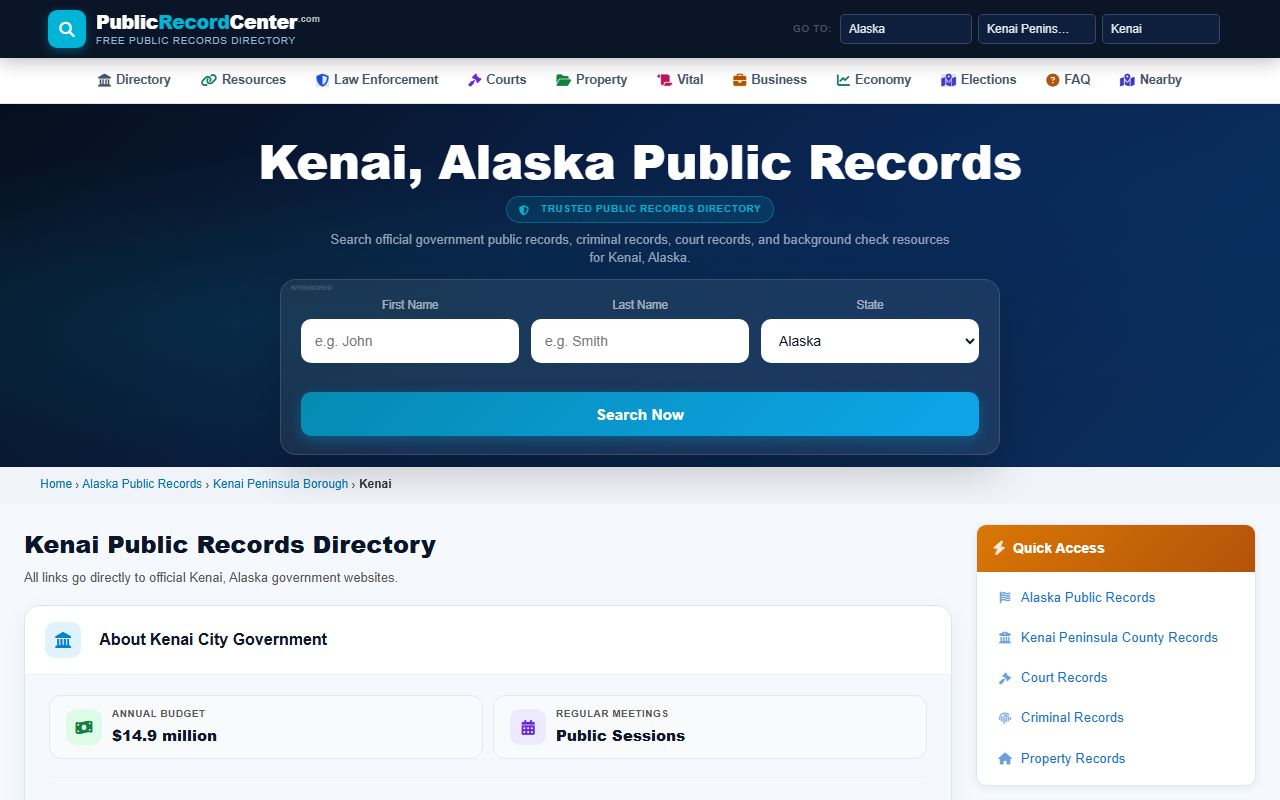Click the Property folder icon

563,80
